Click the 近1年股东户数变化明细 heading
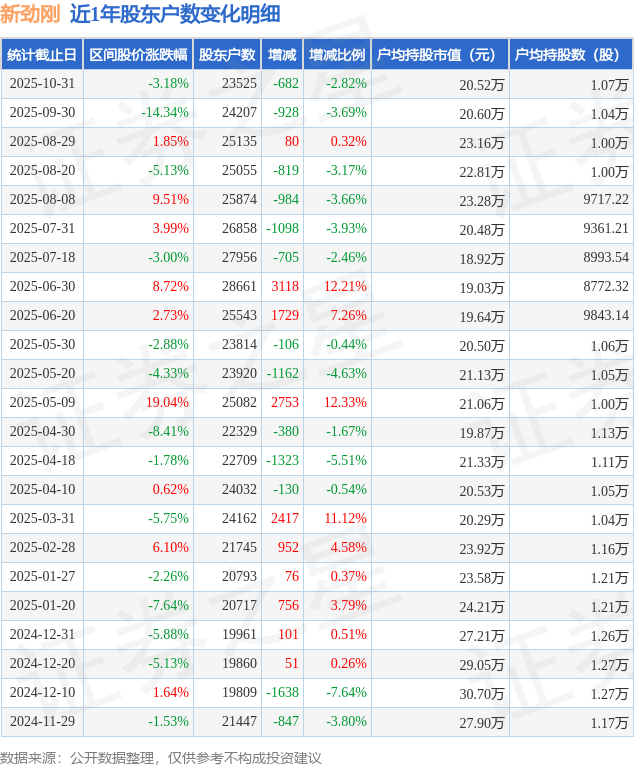This screenshot has width=634, height=767. [x=175, y=14]
